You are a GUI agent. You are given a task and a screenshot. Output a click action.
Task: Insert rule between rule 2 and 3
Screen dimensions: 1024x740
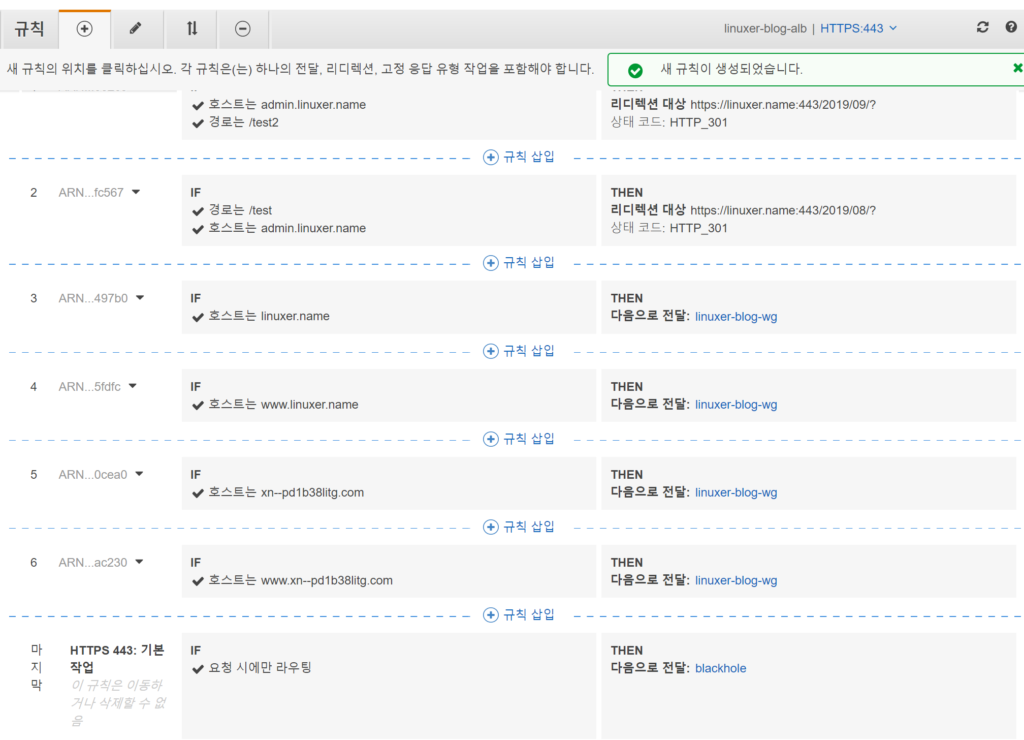pos(519,263)
